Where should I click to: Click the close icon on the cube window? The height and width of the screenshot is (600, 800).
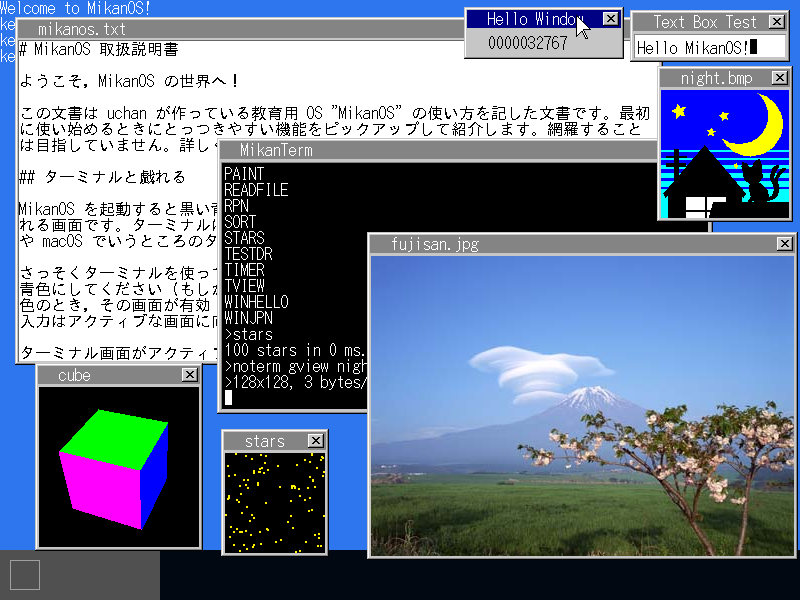(190, 375)
